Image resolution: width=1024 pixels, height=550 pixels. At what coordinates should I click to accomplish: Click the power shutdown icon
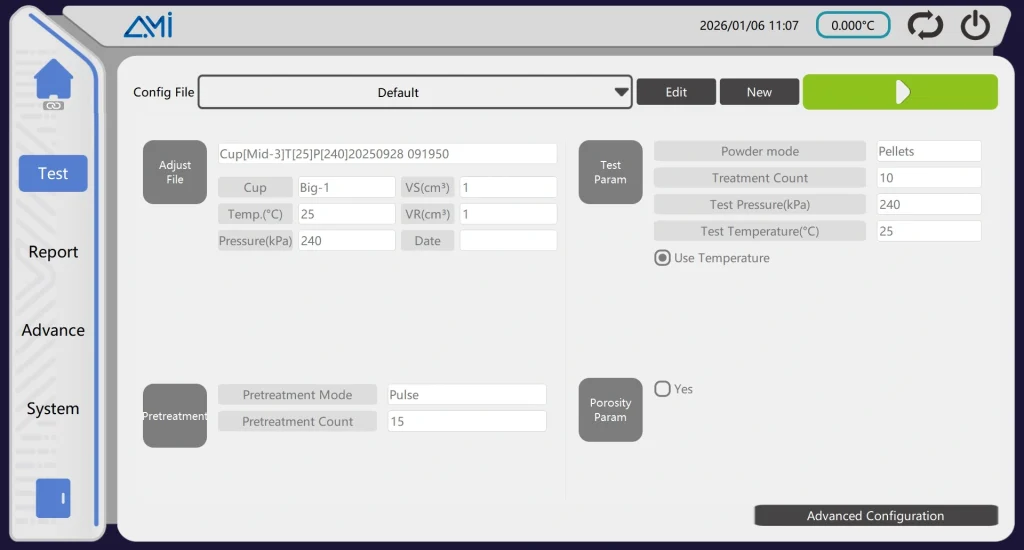tap(975, 25)
